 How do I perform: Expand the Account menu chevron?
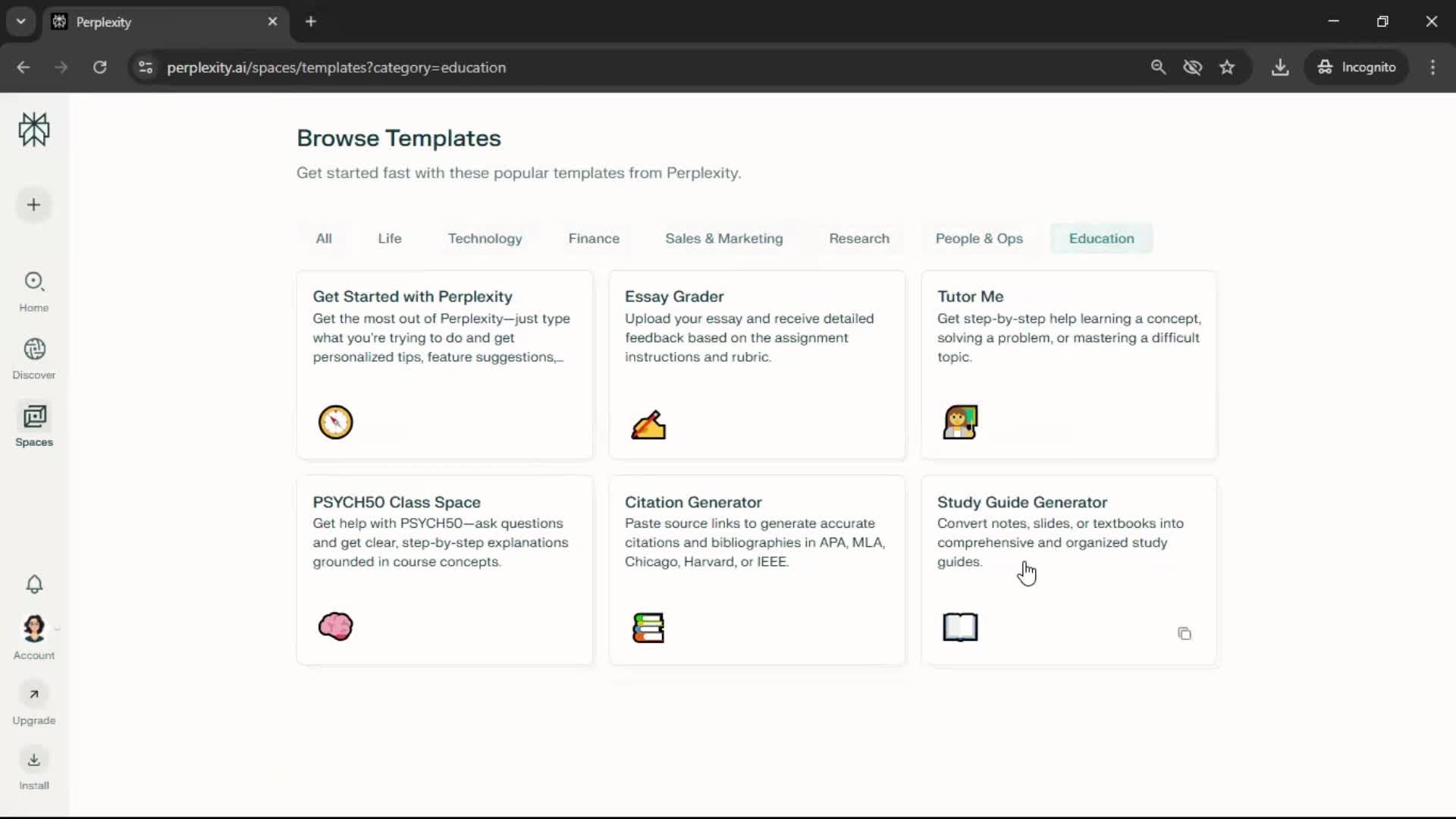pyautogui.click(x=58, y=629)
